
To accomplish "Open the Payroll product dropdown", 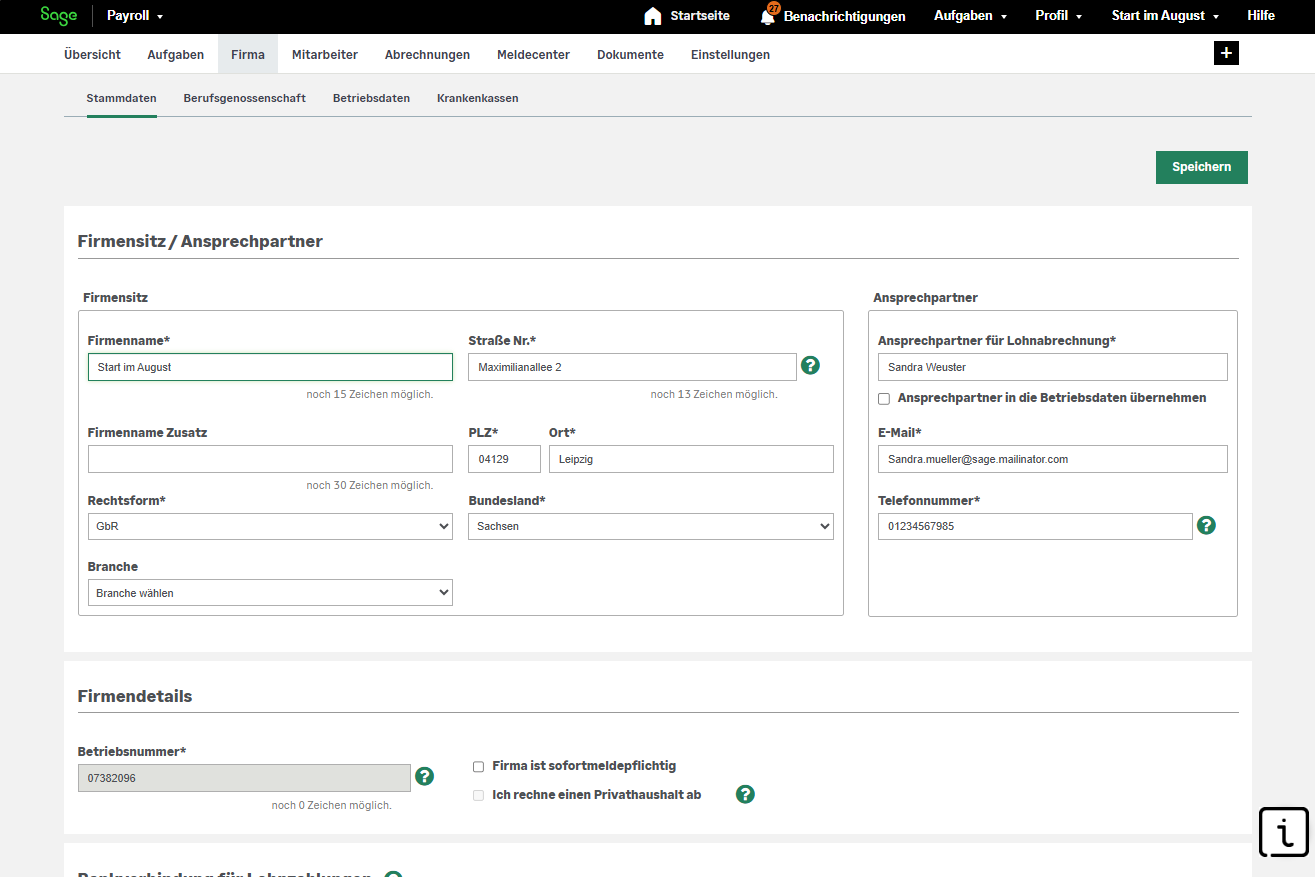I will pyautogui.click(x=135, y=16).
